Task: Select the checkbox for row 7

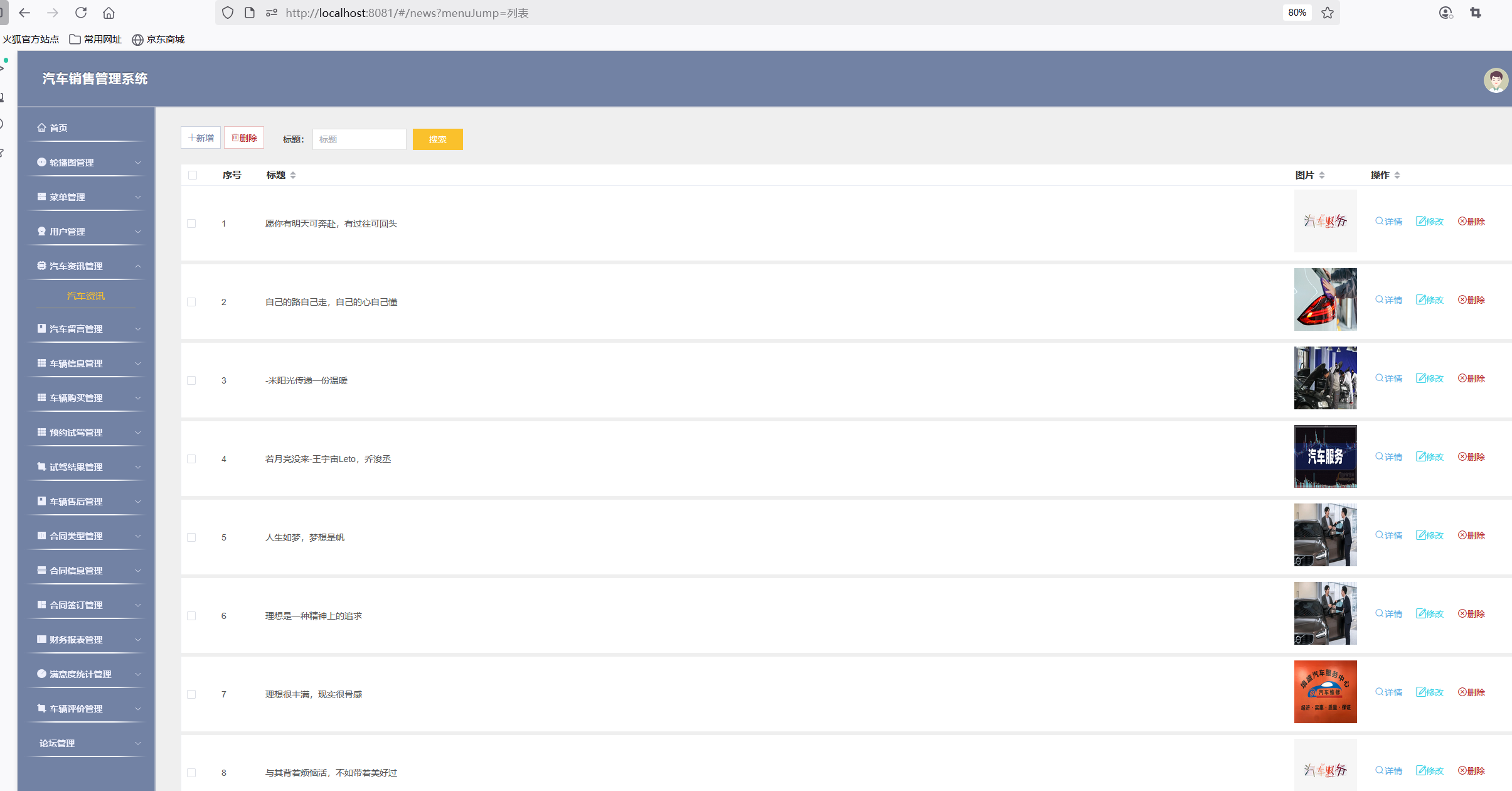Action: [x=191, y=694]
